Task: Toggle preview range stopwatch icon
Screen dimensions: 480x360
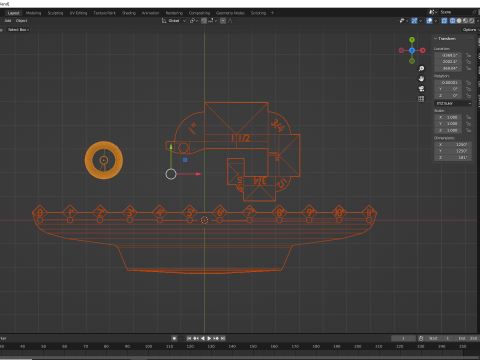Action: coord(421,338)
